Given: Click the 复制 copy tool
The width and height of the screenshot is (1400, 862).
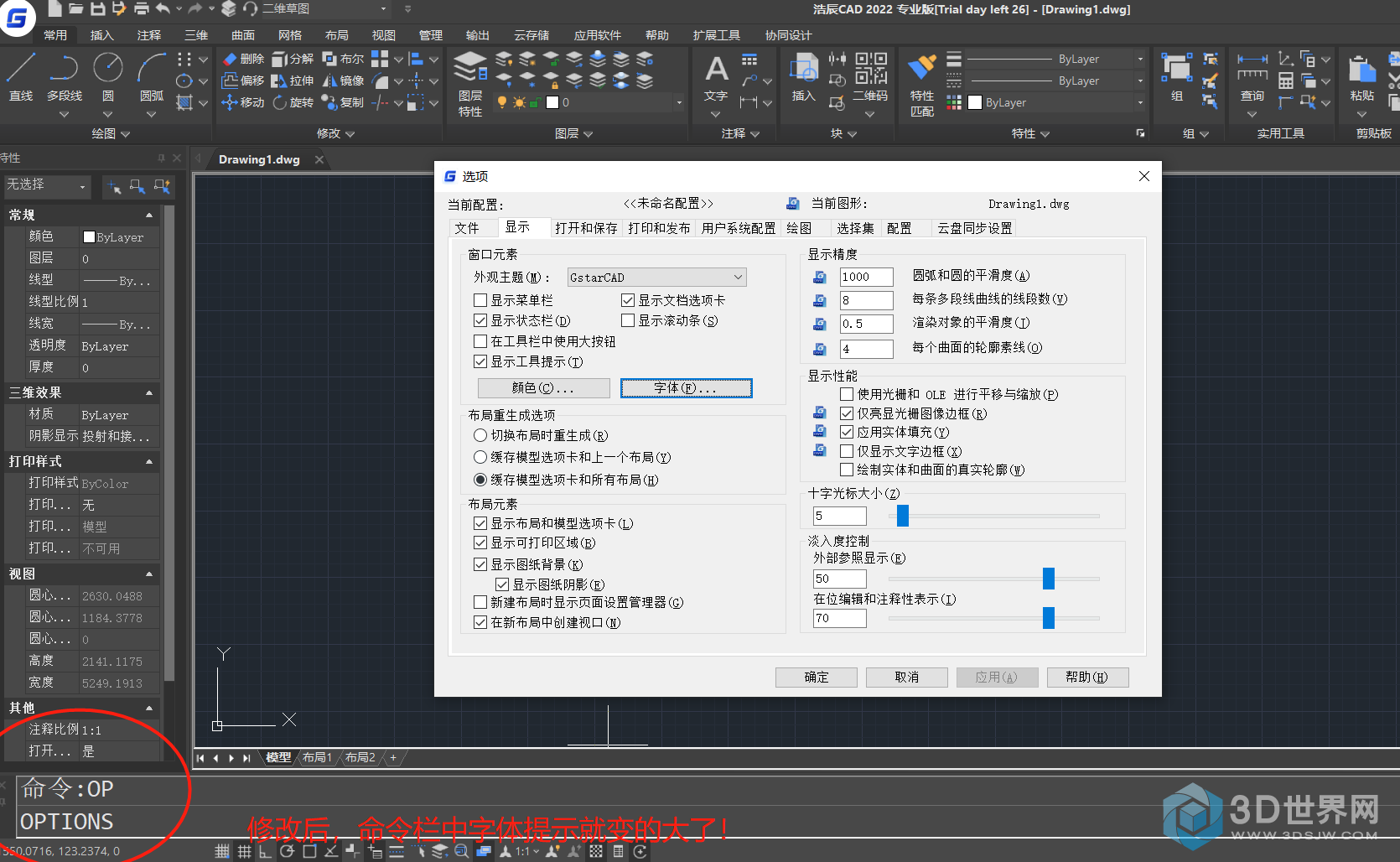Looking at the screenshot, I should tap(343, 102).
